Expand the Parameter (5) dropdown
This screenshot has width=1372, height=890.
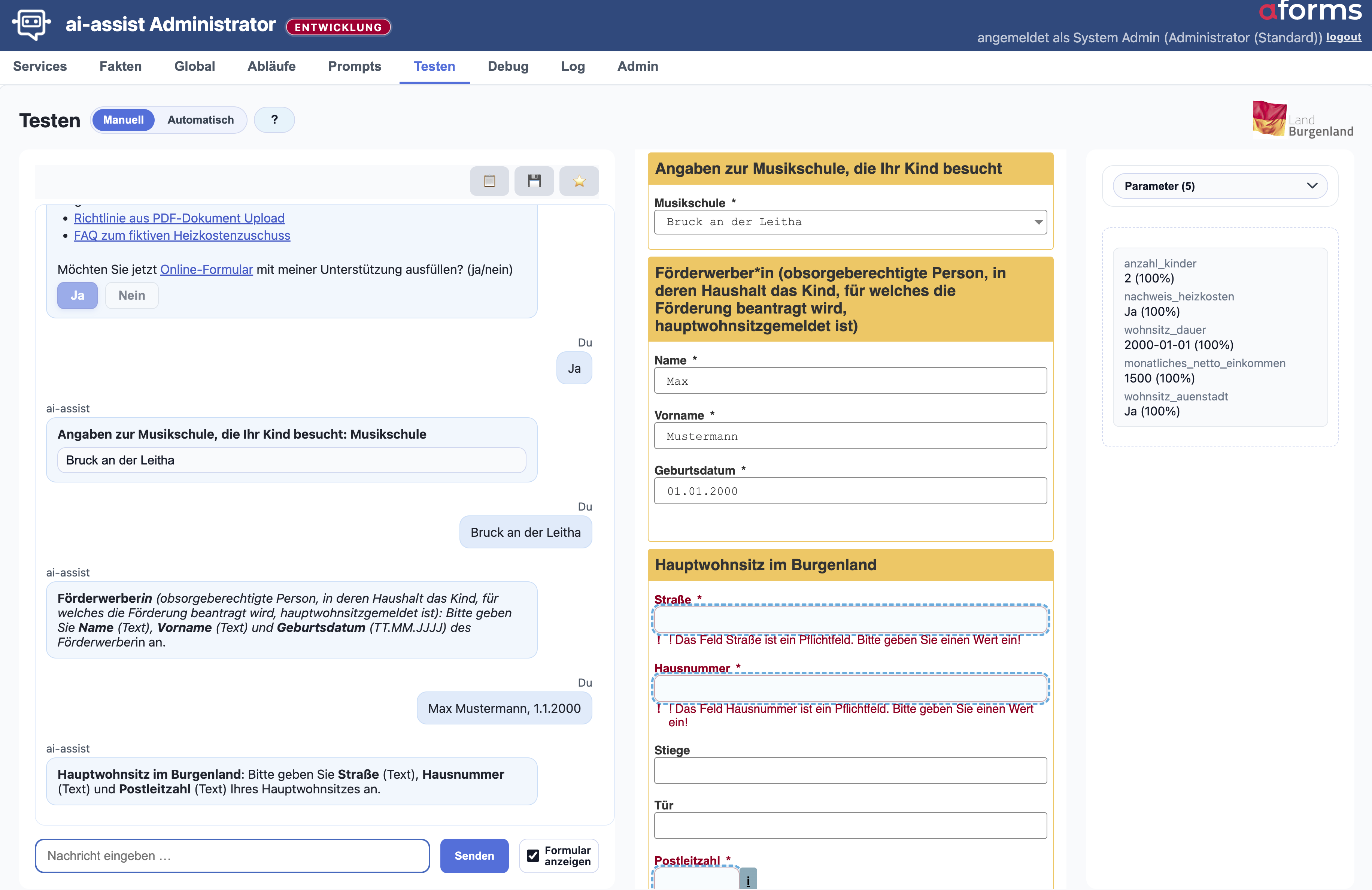[x=1220, y=186]
